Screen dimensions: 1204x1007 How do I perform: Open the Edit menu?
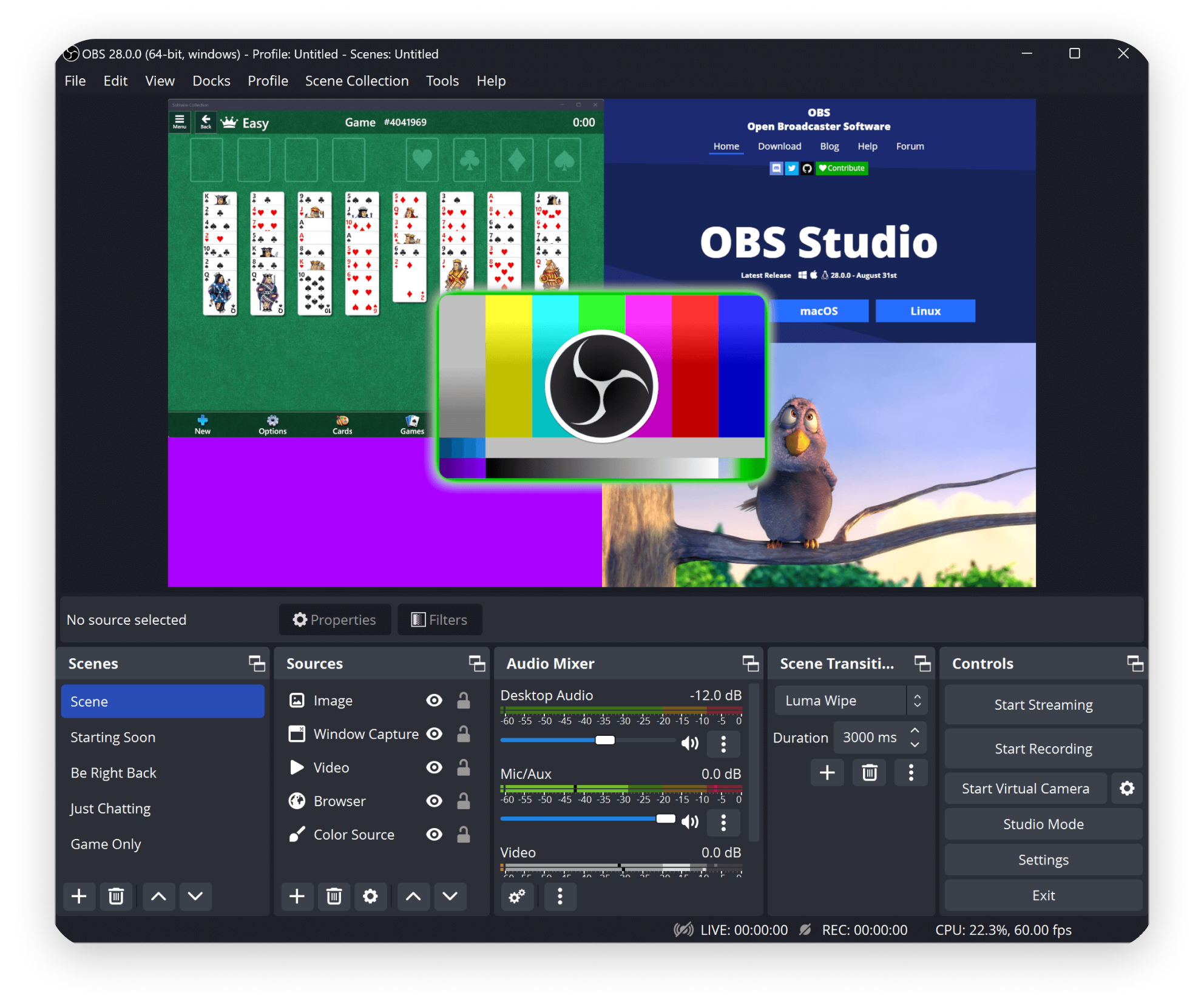pyautogui.click(x=115, y=81)
